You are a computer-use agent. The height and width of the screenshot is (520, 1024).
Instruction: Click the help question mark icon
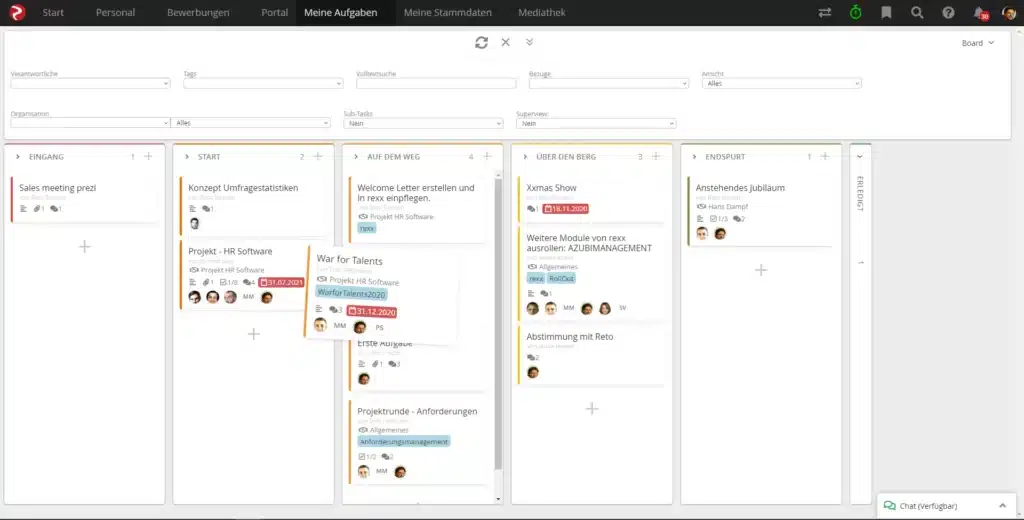coord(948,13)
